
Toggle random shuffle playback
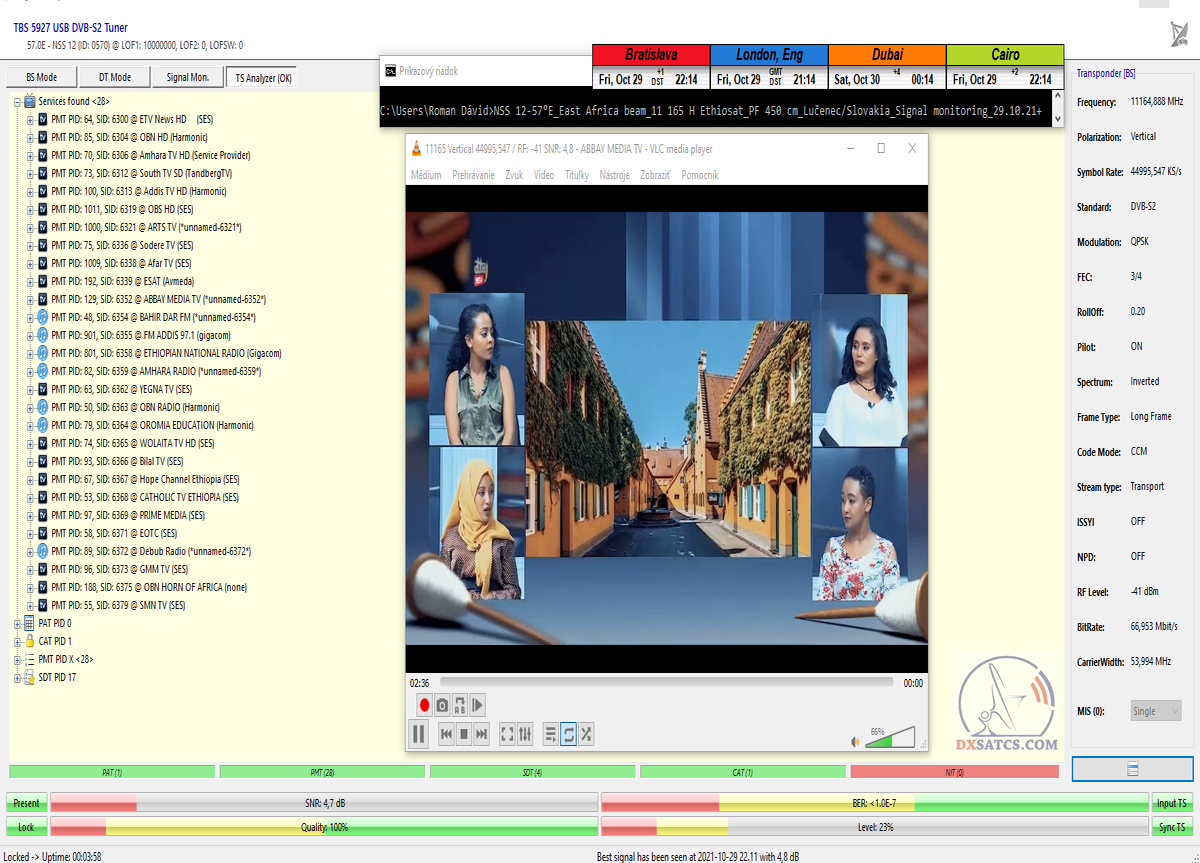(x=586, y=734)
